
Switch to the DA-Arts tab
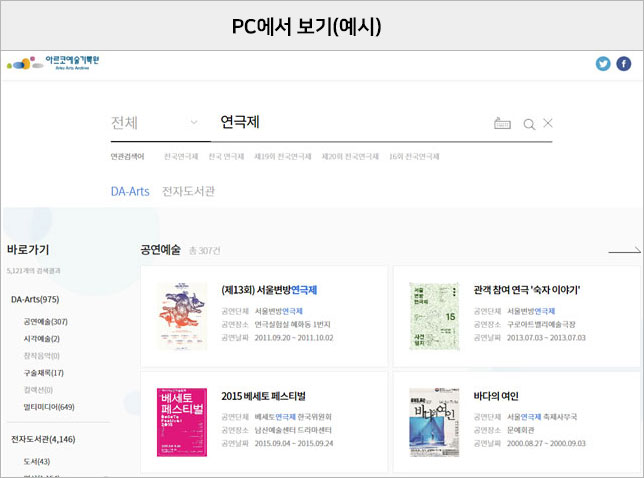(130, 191)
